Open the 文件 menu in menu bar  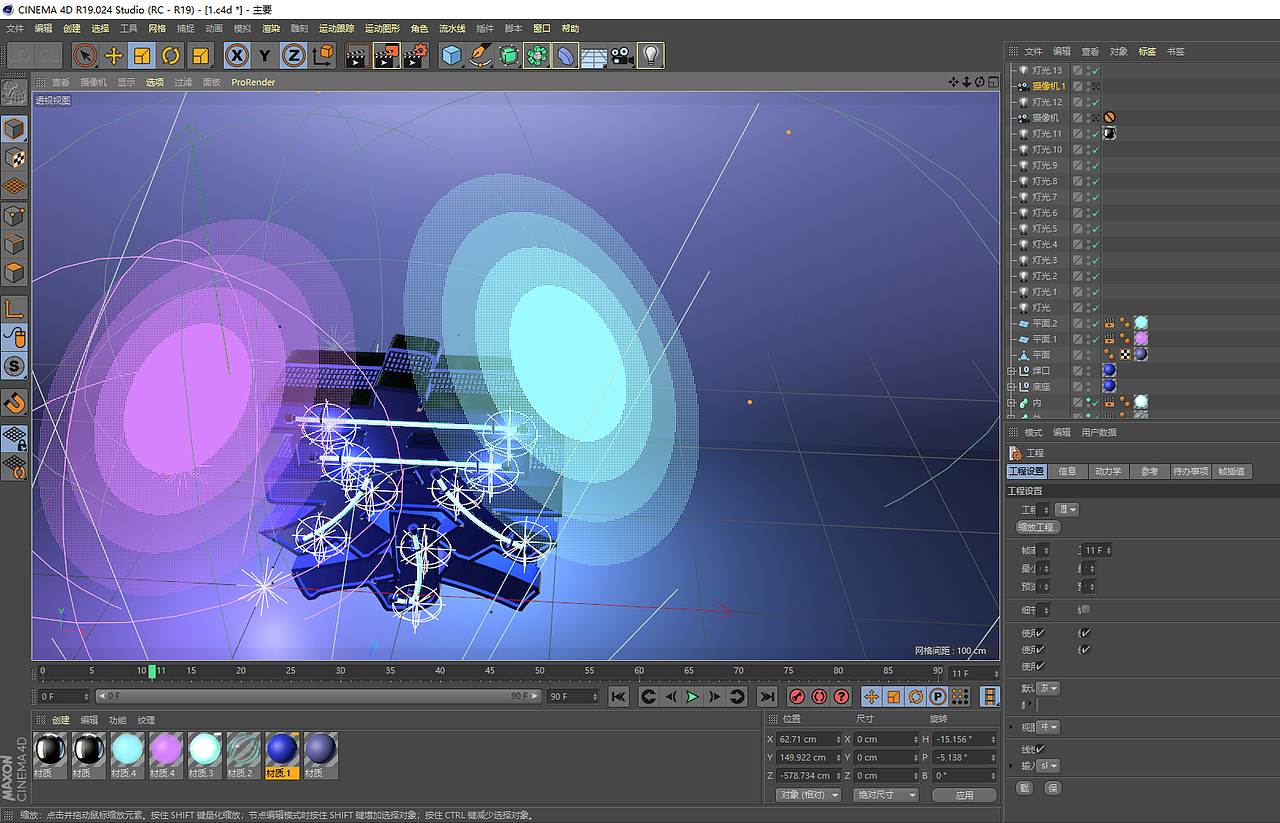pos(15,29)
